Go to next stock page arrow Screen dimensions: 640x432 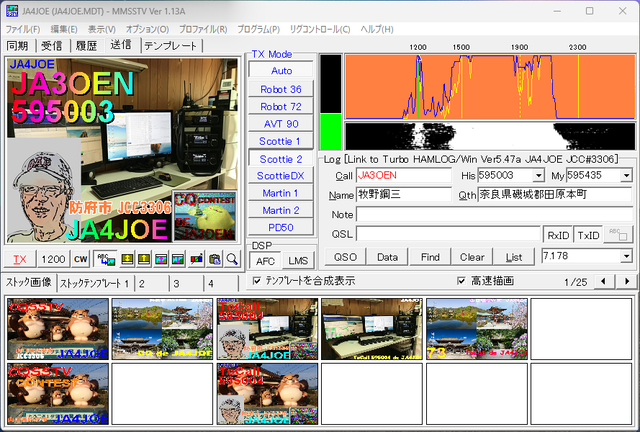[x=627, y=281]
